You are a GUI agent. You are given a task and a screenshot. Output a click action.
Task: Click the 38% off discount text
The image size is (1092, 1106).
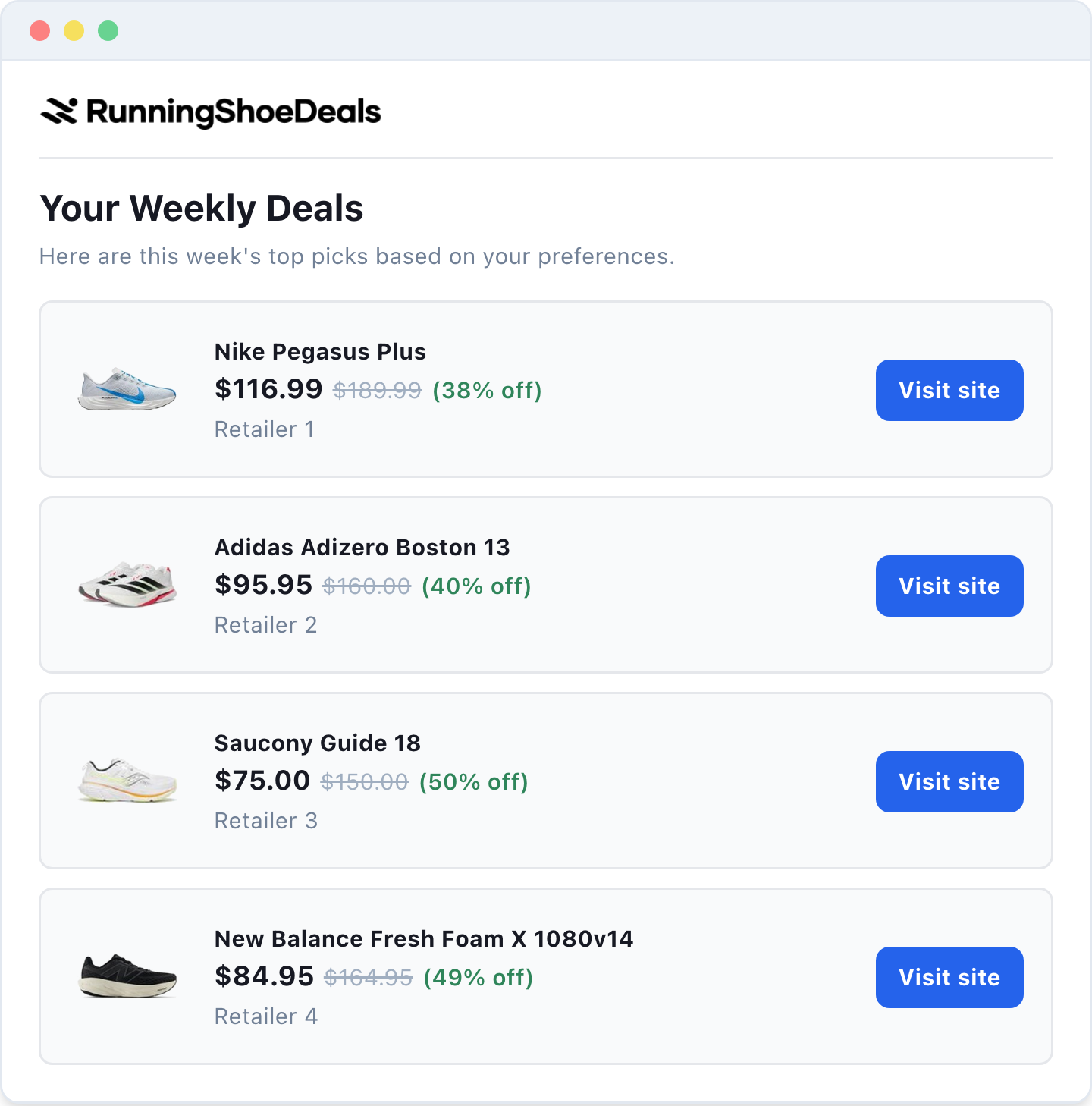click(x=486, y=391)
